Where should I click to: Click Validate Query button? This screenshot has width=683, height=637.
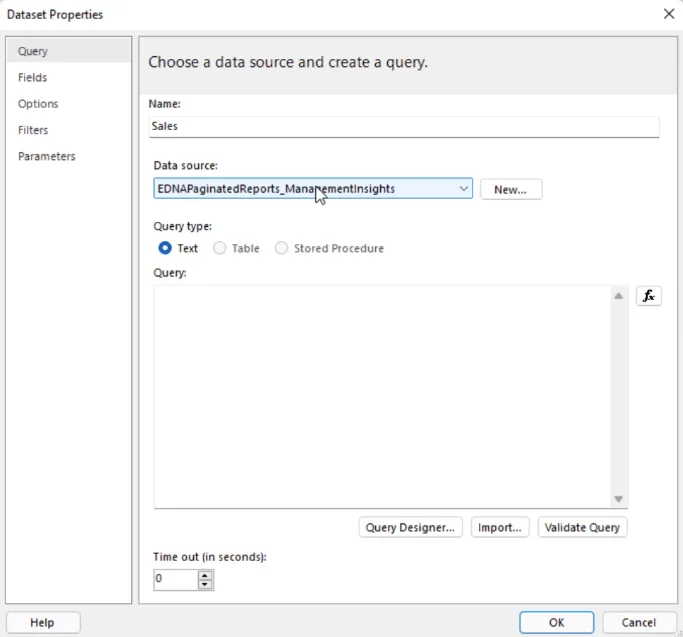[582, 527]
